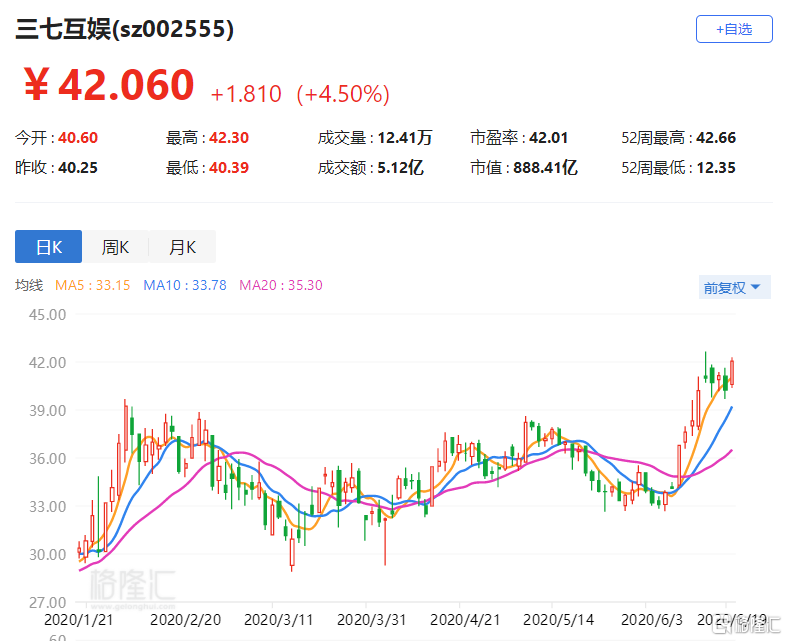This screenshot has width=787, height=641.
Task: Click the 今开 value 40.60
Action: pyautogui.click(x=78, y=138)
